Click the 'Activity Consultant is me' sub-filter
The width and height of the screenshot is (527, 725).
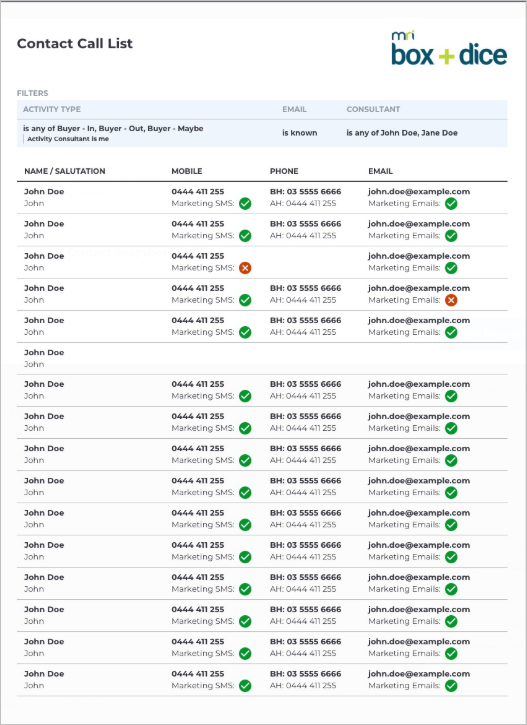[x=68, y=139]
